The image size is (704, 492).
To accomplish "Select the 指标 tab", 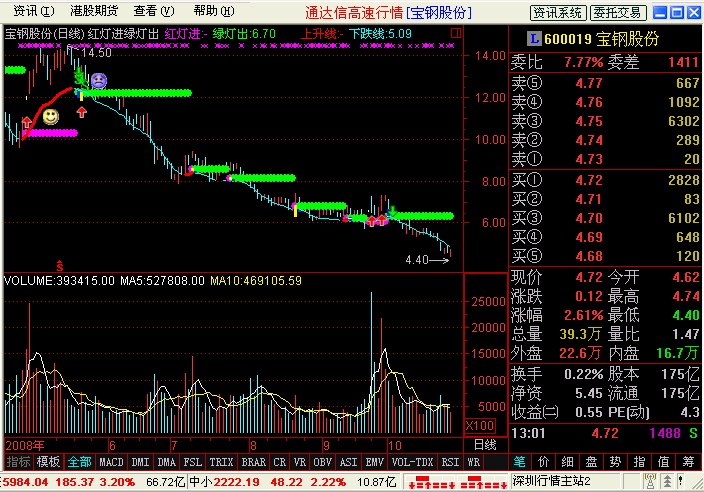I will pos(18,462).
